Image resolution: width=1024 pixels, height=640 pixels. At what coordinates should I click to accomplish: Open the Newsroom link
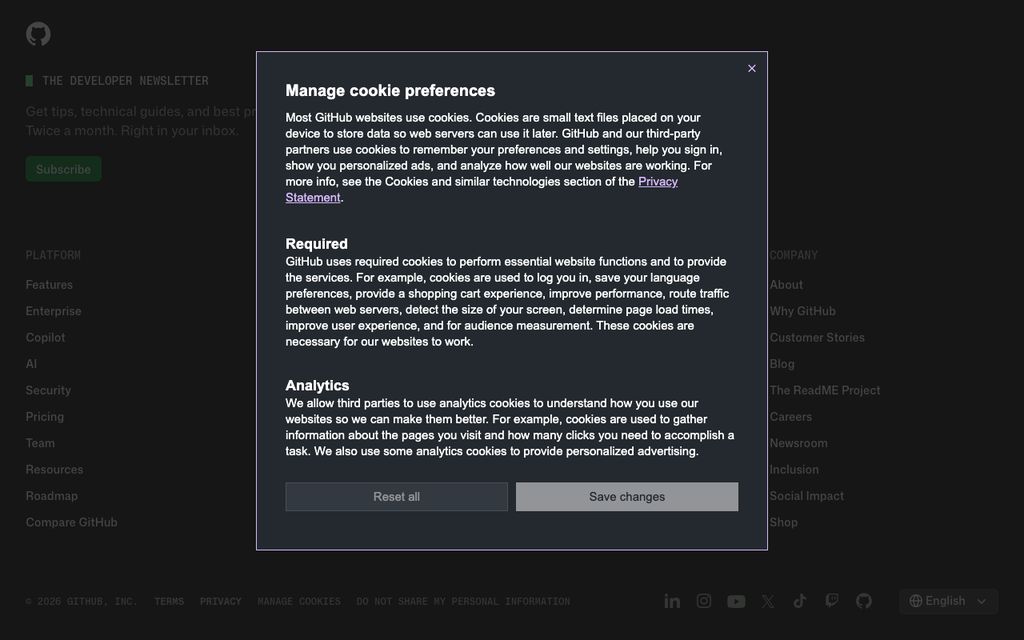799,443
